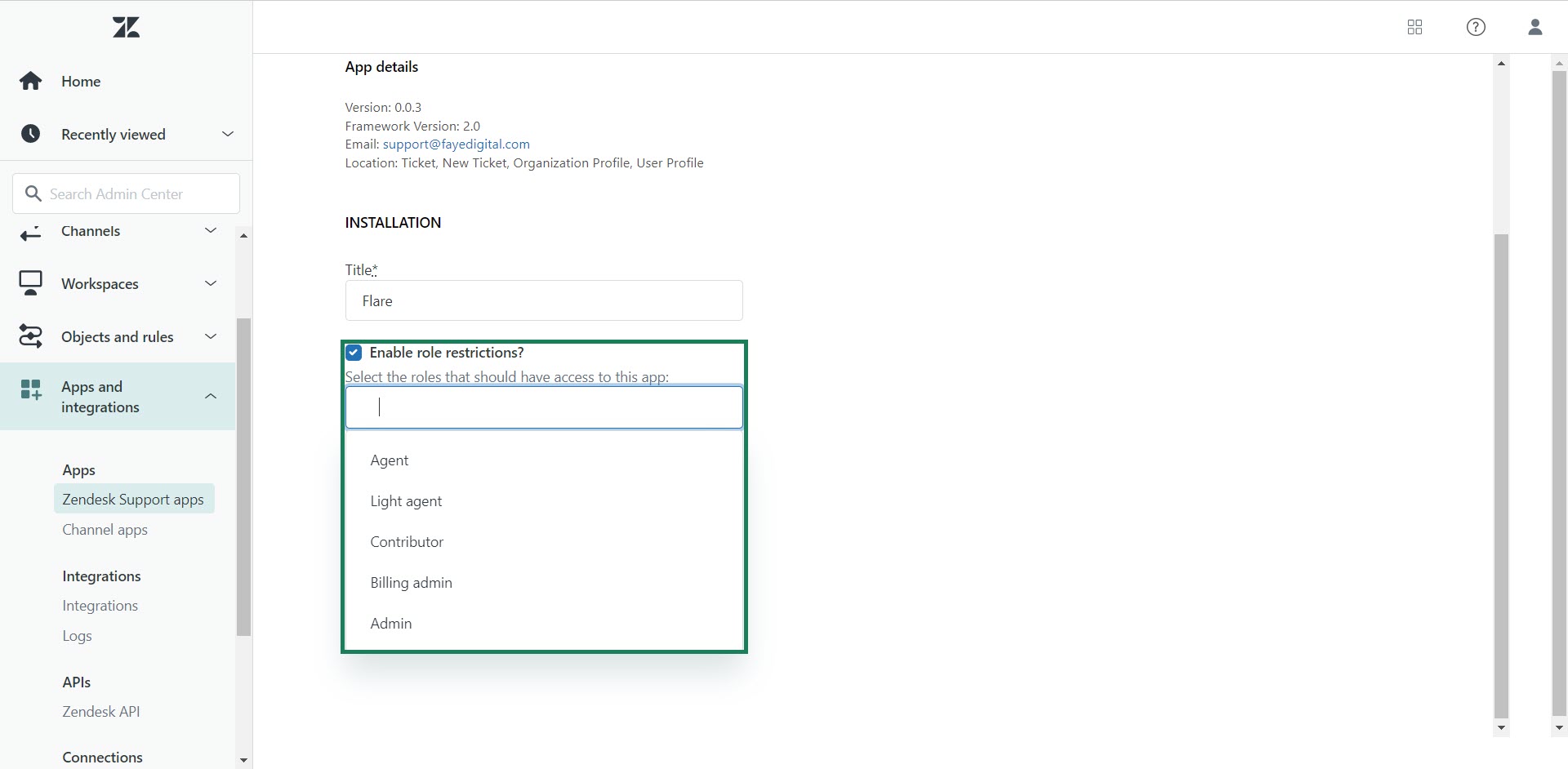Collapse Apps and integrations section

211,397
